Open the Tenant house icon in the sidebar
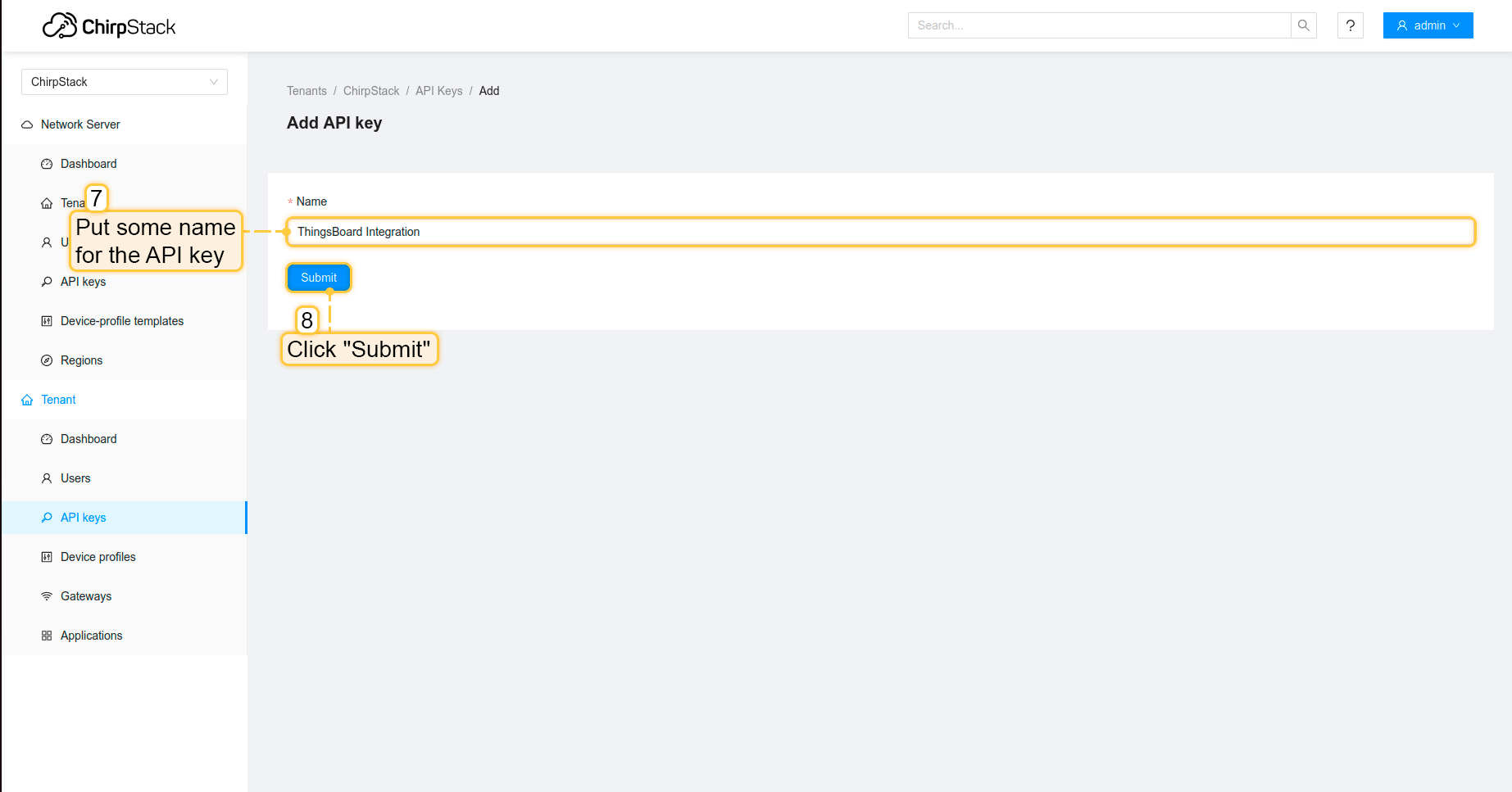 [x=26, y=400]
